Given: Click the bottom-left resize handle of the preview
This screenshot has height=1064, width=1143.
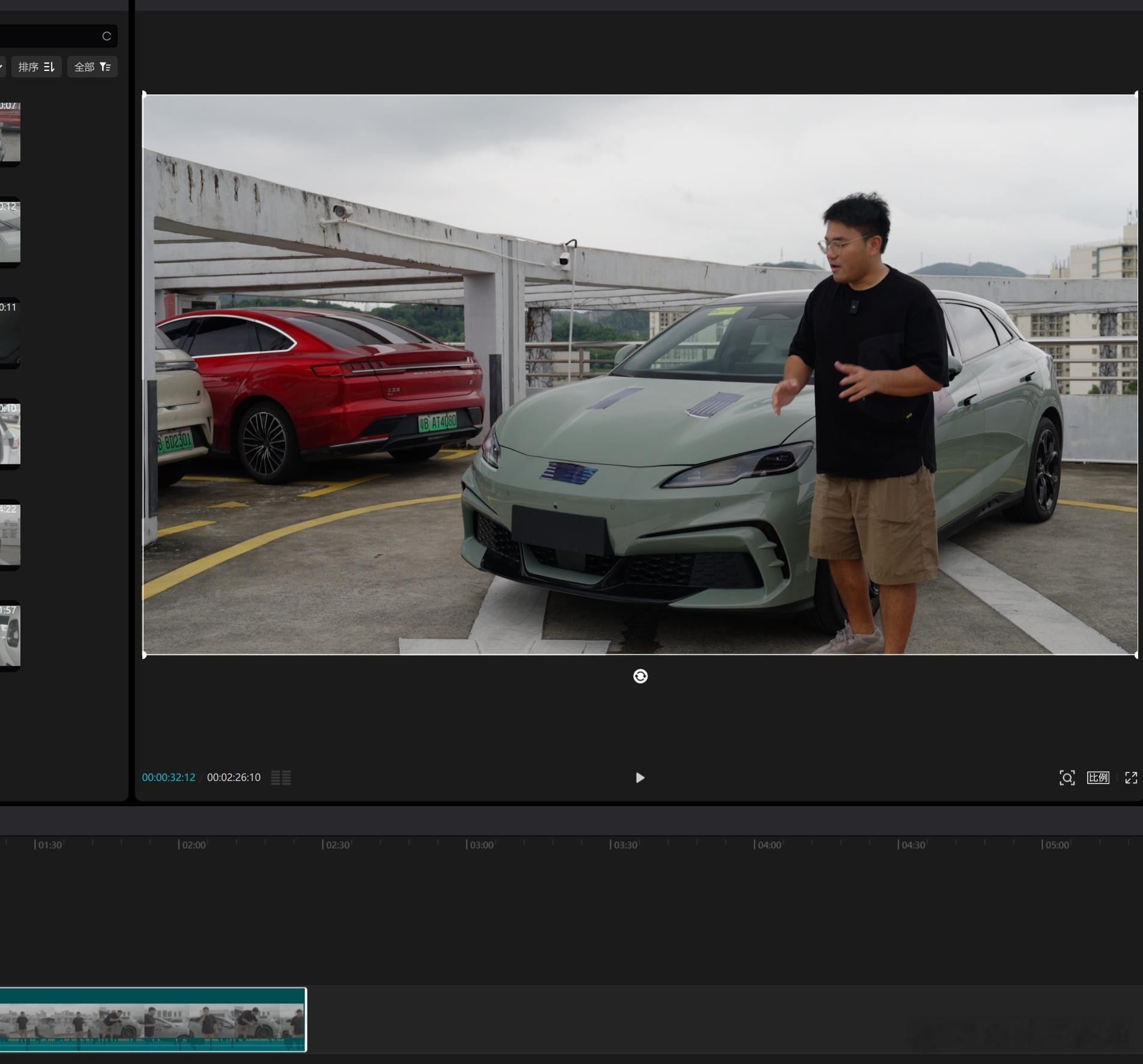Looking at the screenshot, I should coord(144,655).
